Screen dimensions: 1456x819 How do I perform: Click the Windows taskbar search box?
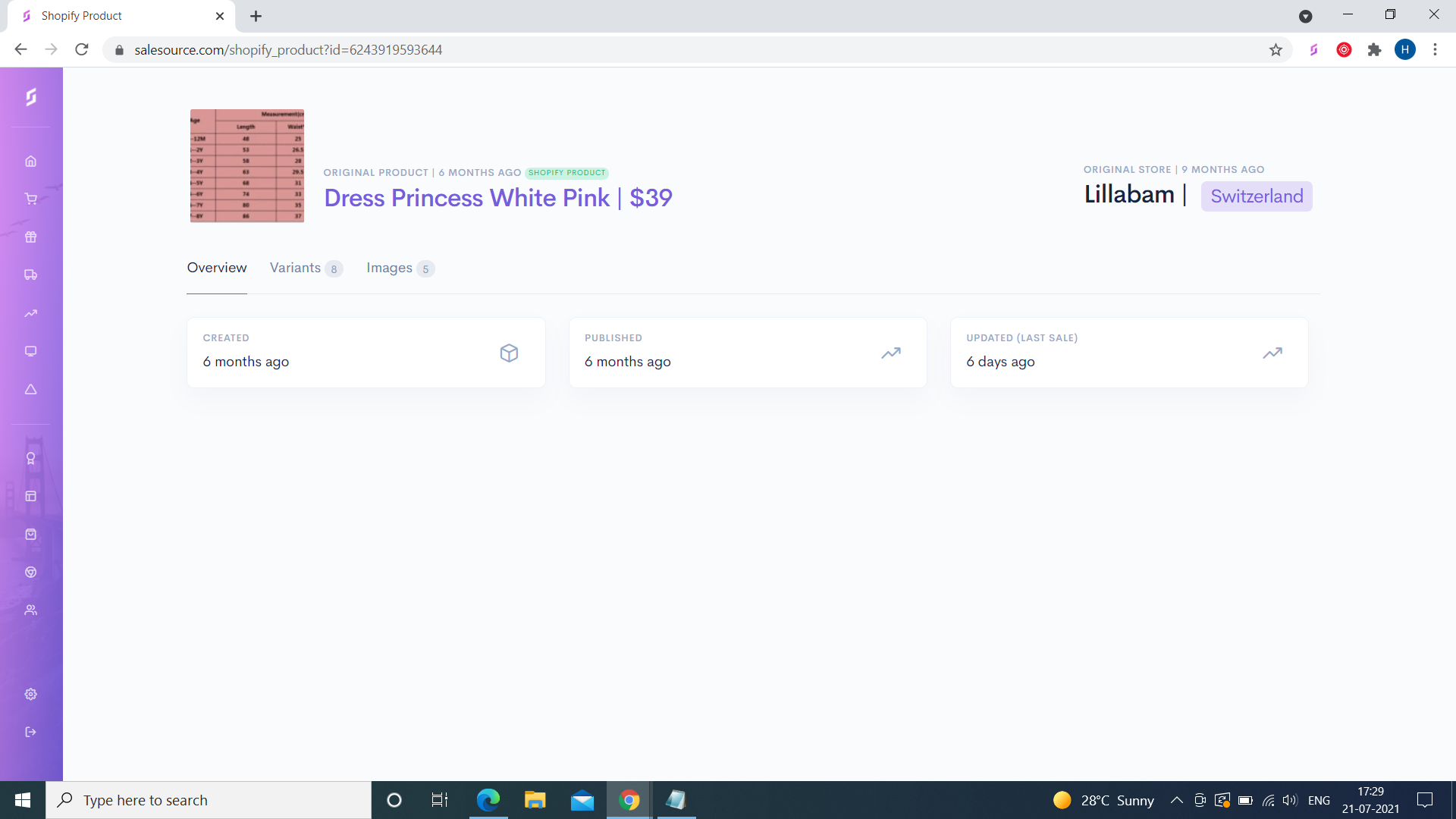209,800
